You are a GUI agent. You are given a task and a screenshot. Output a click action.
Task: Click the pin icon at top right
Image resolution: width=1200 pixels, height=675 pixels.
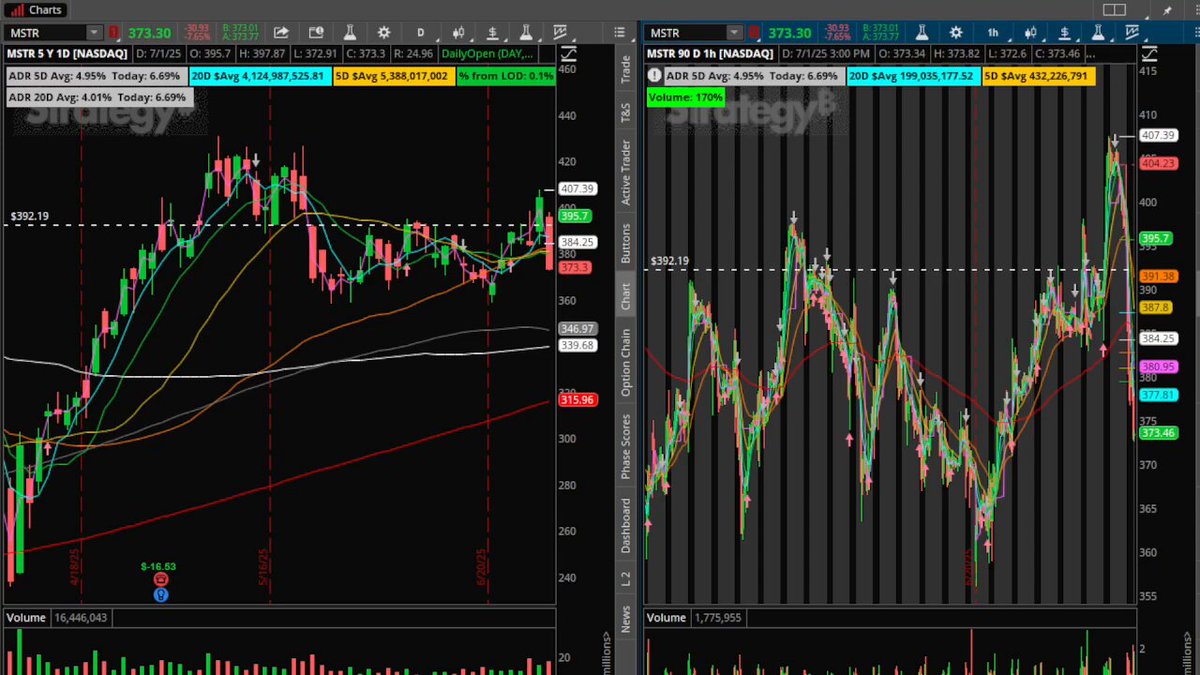[1167, 9]
